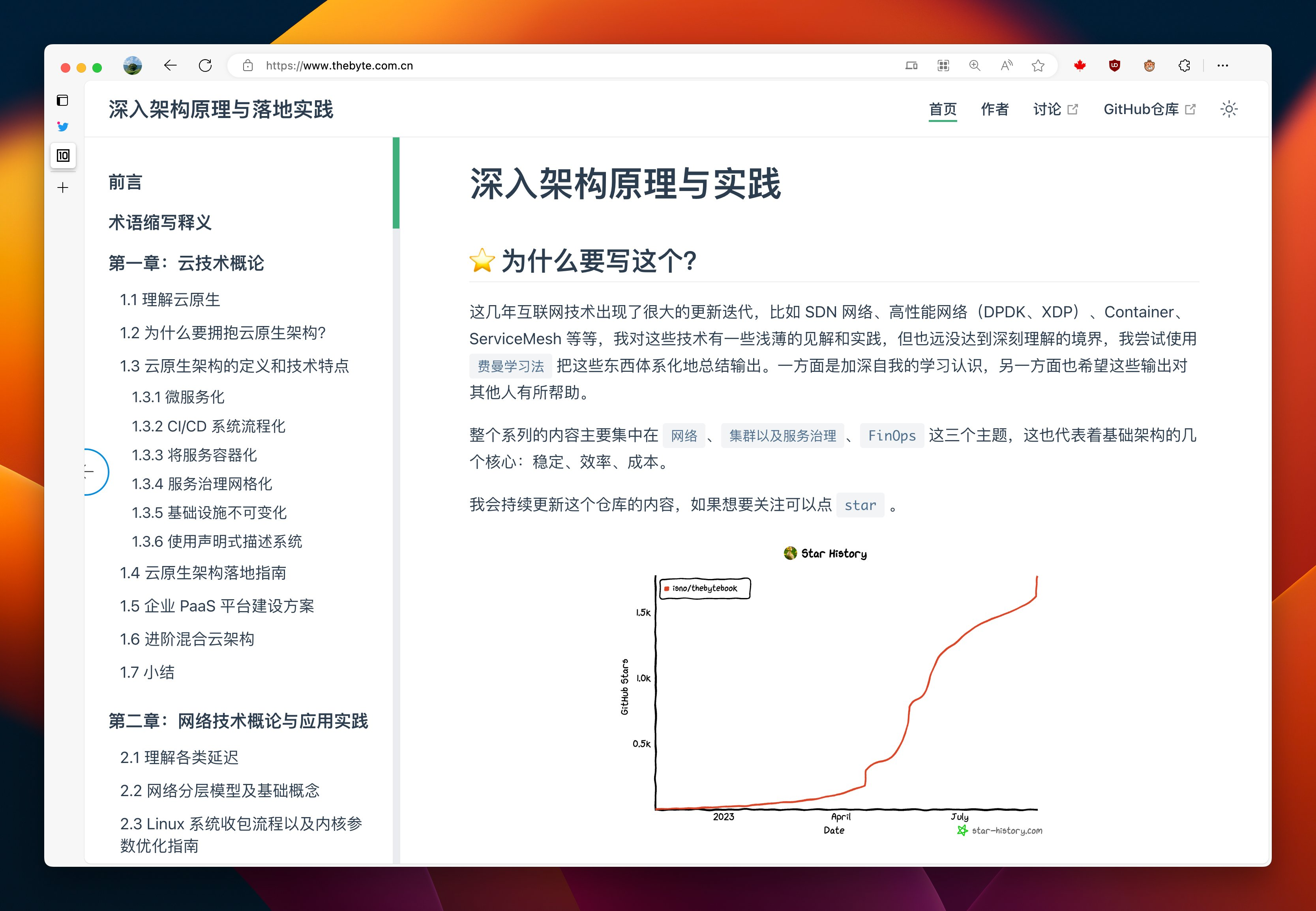Collapse sidebar with the circular arrow button

[92, 471]
